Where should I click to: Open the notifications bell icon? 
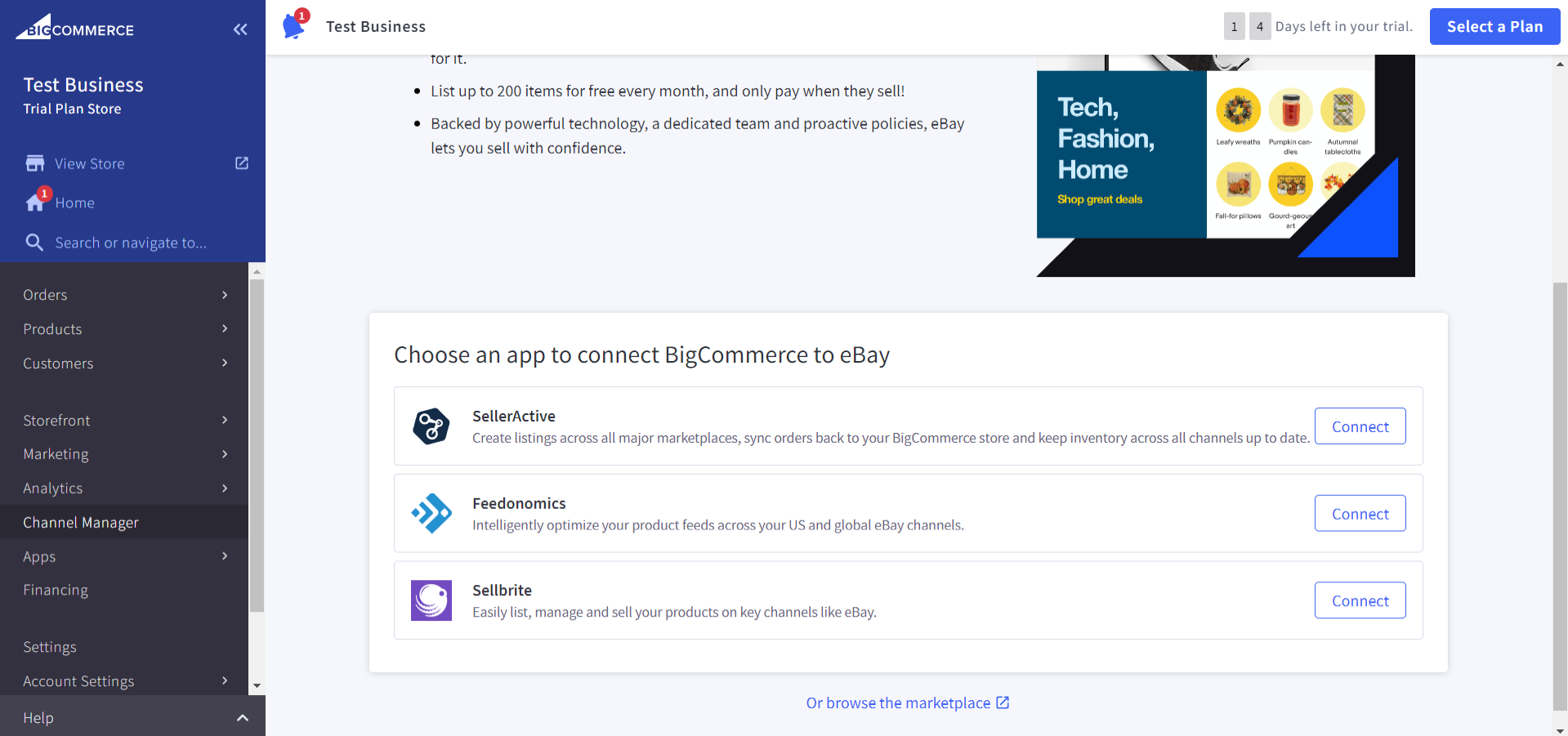294,25
